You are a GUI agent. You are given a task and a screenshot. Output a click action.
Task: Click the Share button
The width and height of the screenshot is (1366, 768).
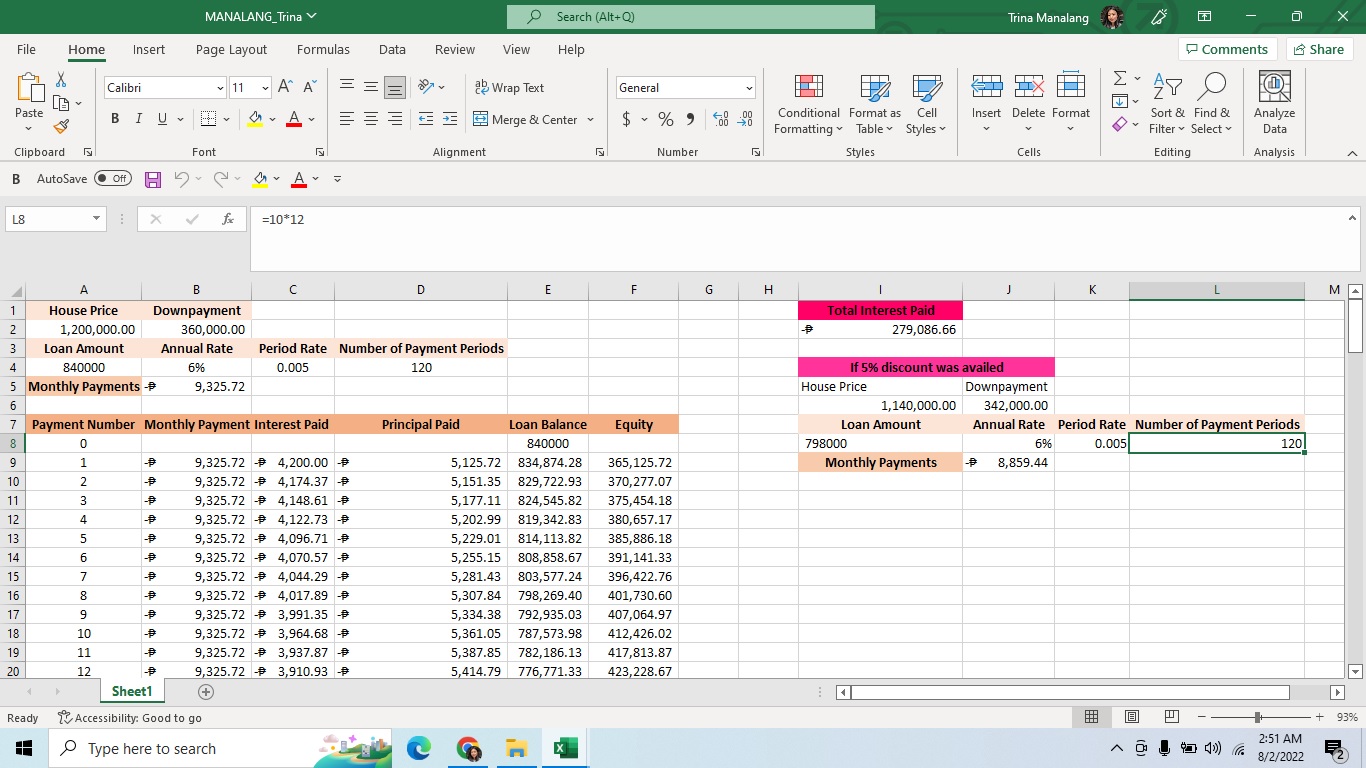(1319, 49)
